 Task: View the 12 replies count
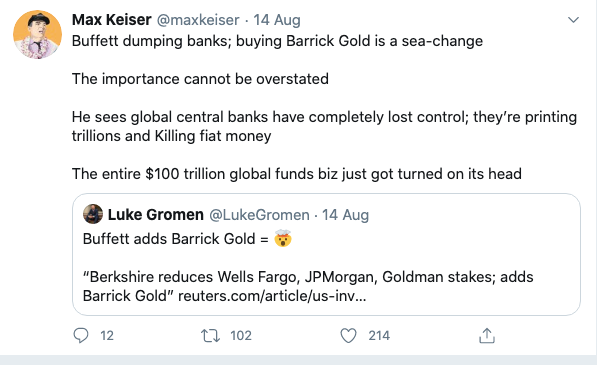coord(107,335)
